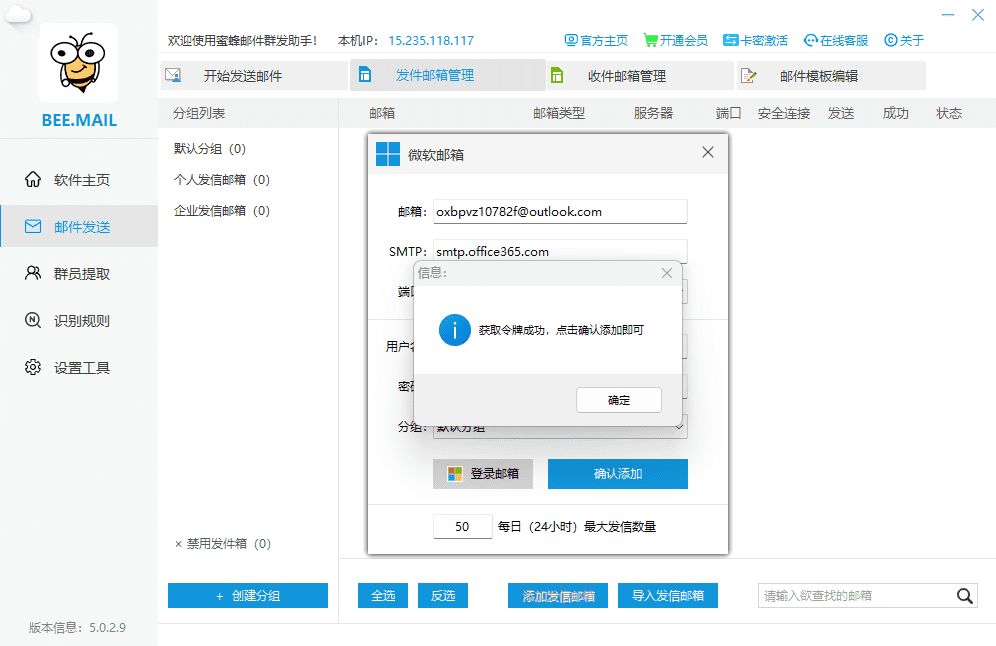Image resolution: width=996 pixels, height=646 pixels.
Task: Click the 邮箱类型 column header
Action: [559, 113]
